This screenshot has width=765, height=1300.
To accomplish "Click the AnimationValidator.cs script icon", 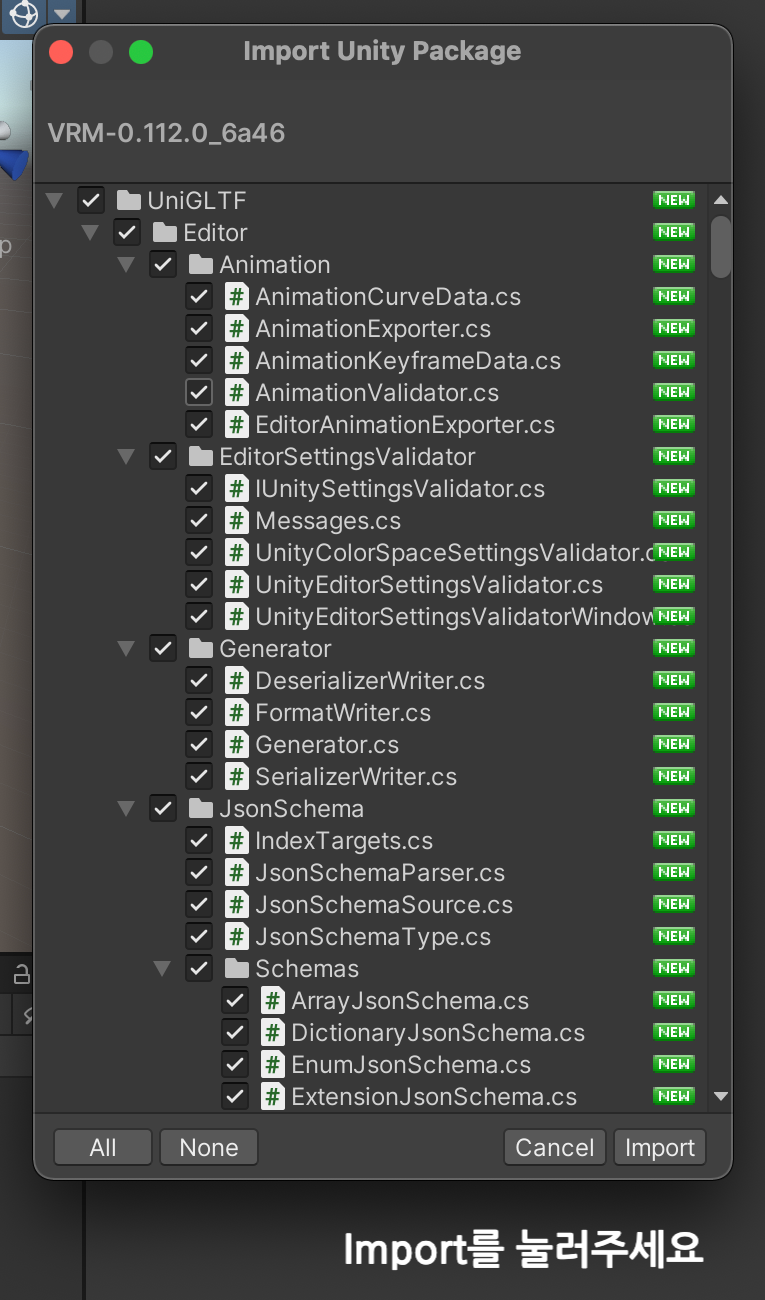I will tap(237, 393).
